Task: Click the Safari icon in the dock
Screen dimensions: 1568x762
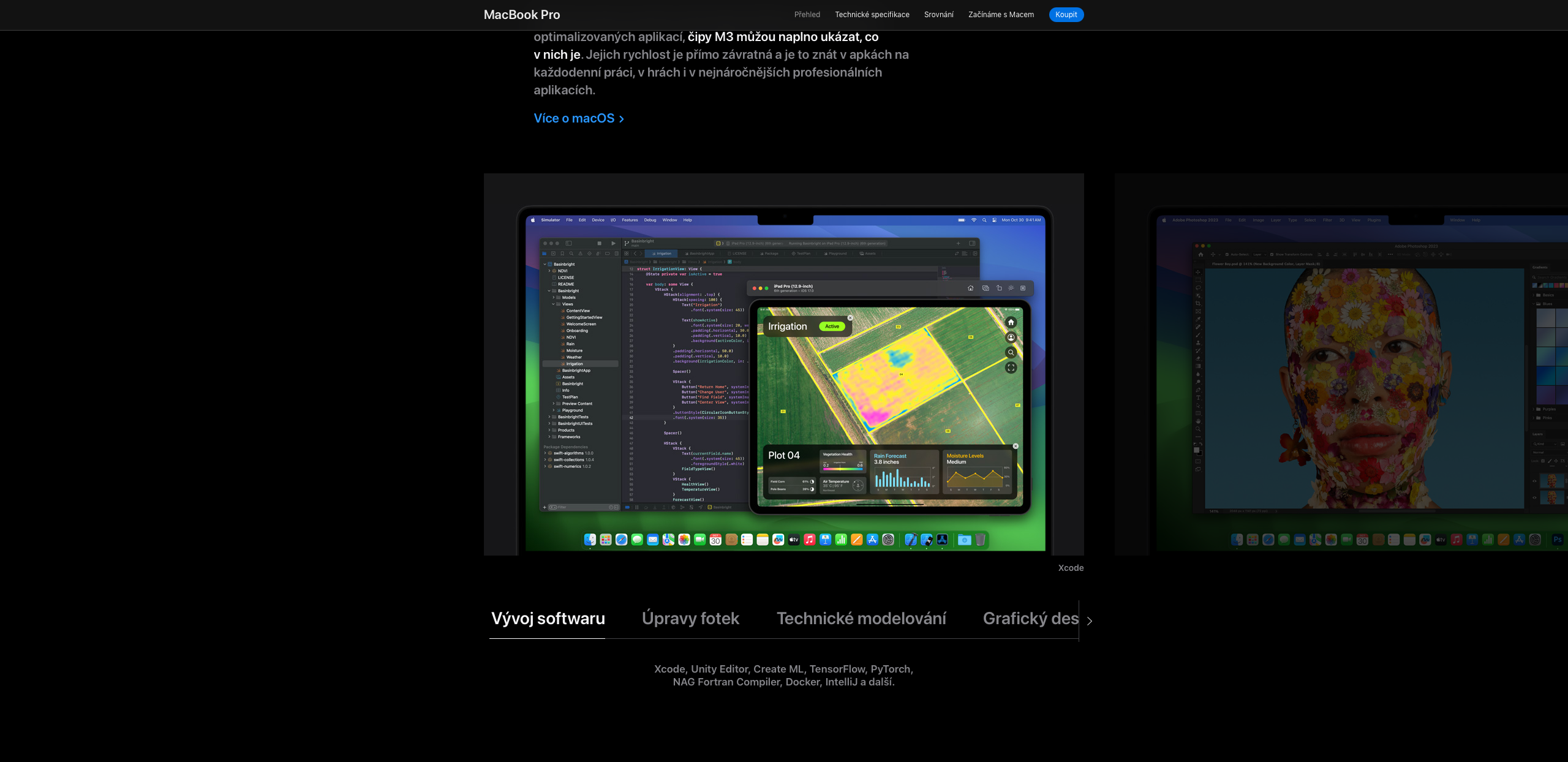Action: (x=621, y=540)
